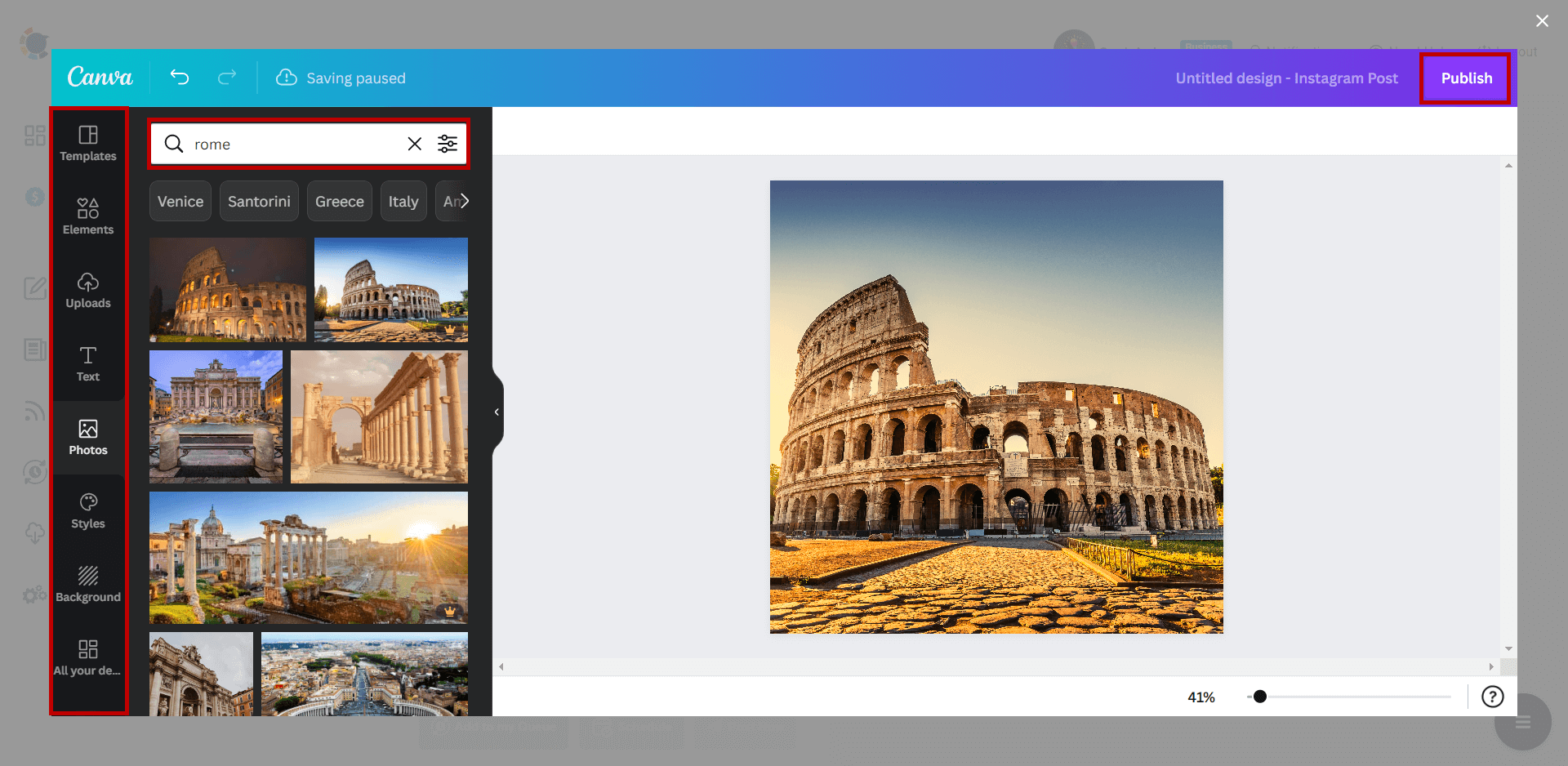This screenshot has width=1568, height=766.
Task: Open the Styles panel
Action: 88,510
